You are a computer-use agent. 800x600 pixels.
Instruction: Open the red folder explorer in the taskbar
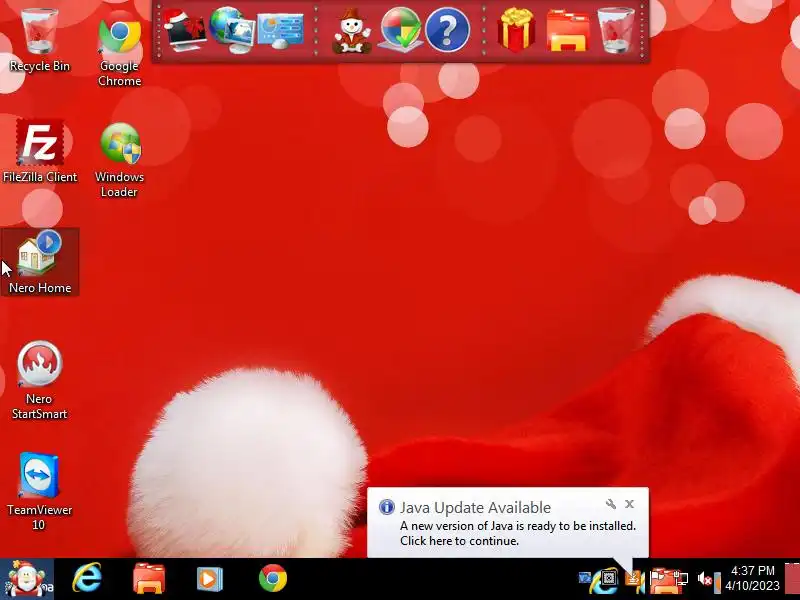[x=148, y=579]
